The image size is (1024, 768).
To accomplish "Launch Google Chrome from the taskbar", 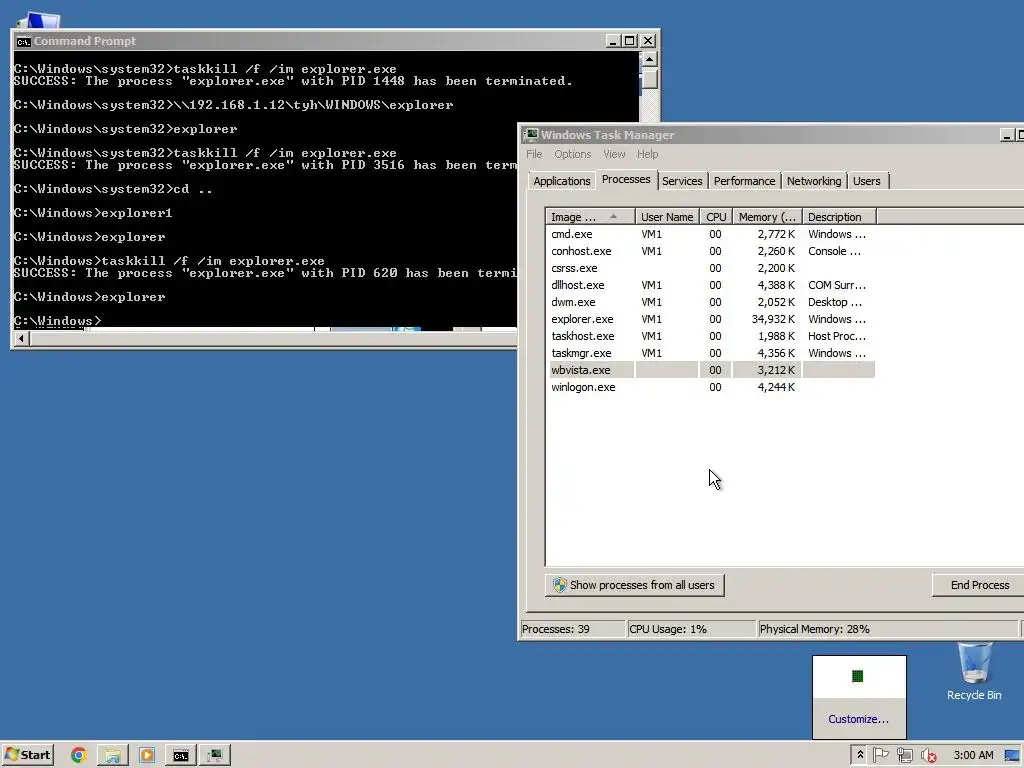I will (x=78, y=755).
